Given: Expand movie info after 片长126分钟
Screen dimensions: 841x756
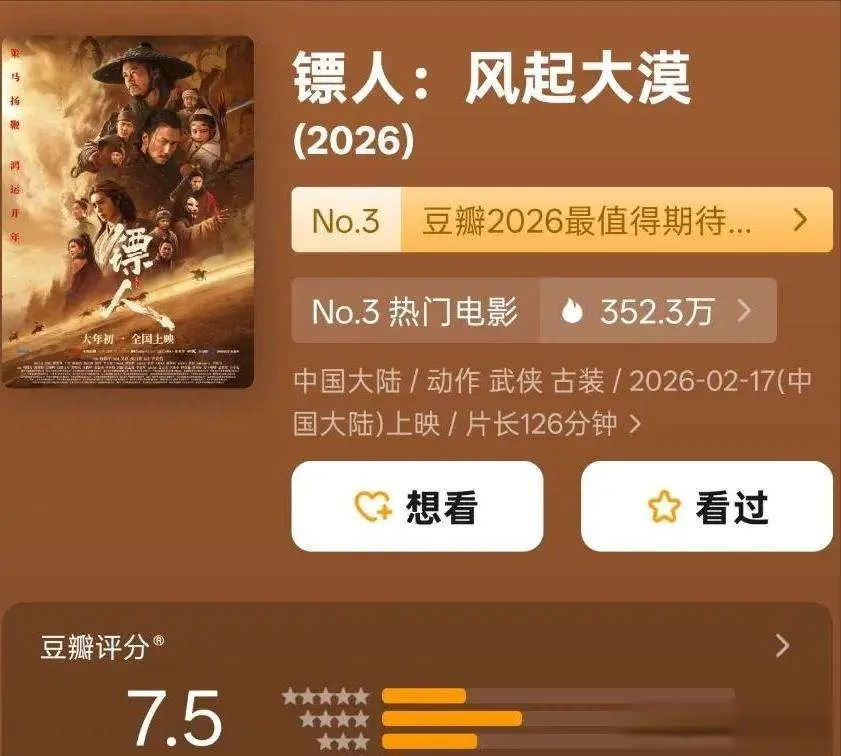Looking at the screenshot, I should tap(636, 425).
